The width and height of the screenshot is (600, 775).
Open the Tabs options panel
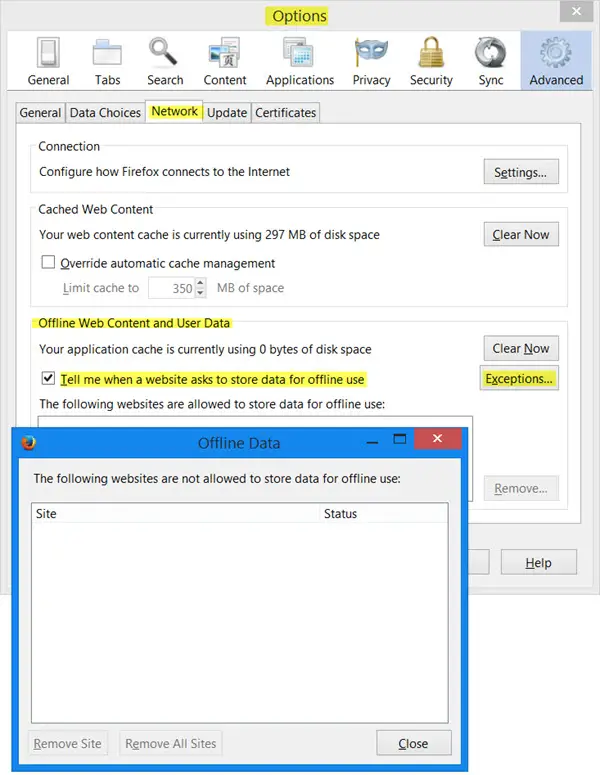[107, 61]
